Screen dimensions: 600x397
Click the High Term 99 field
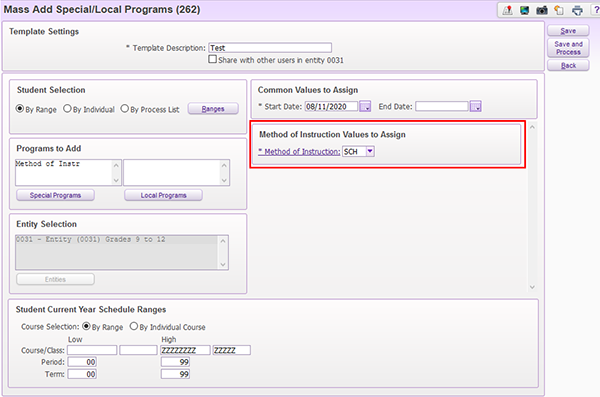point(175,374)
